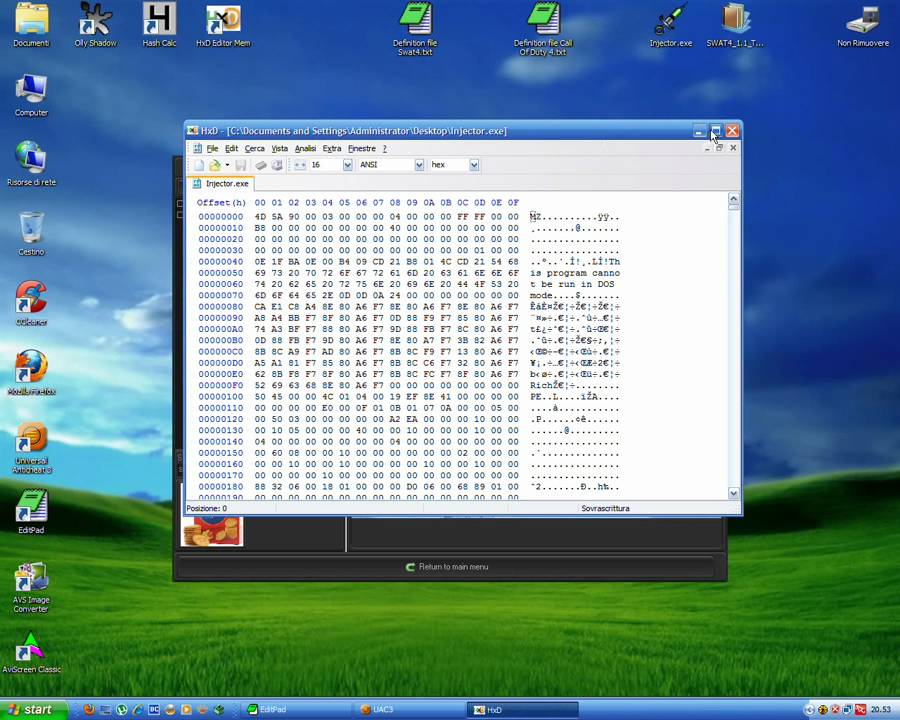Click the bytes per row field showing 16

(325, 165)
